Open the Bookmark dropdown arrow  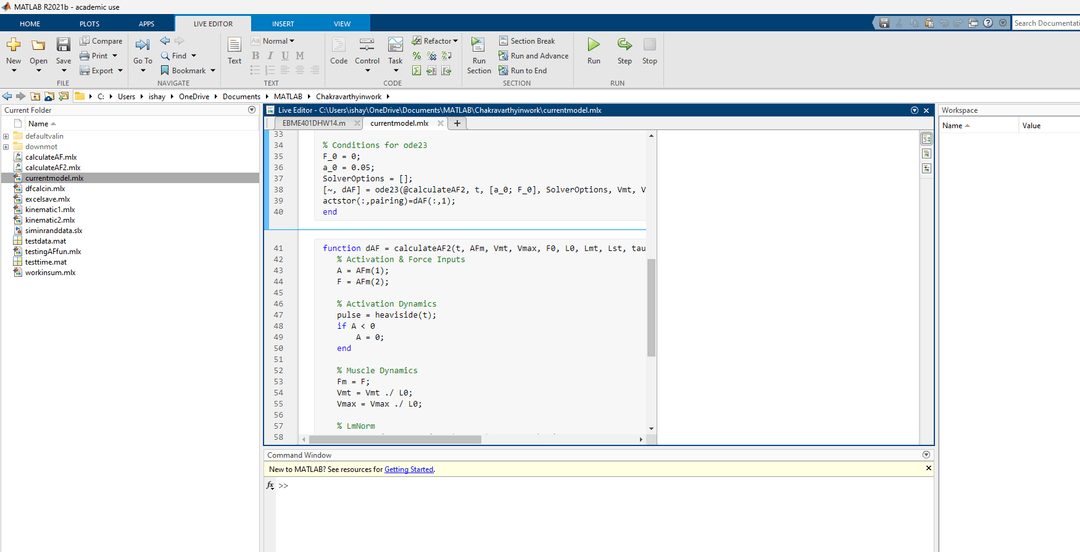[215, 71]
